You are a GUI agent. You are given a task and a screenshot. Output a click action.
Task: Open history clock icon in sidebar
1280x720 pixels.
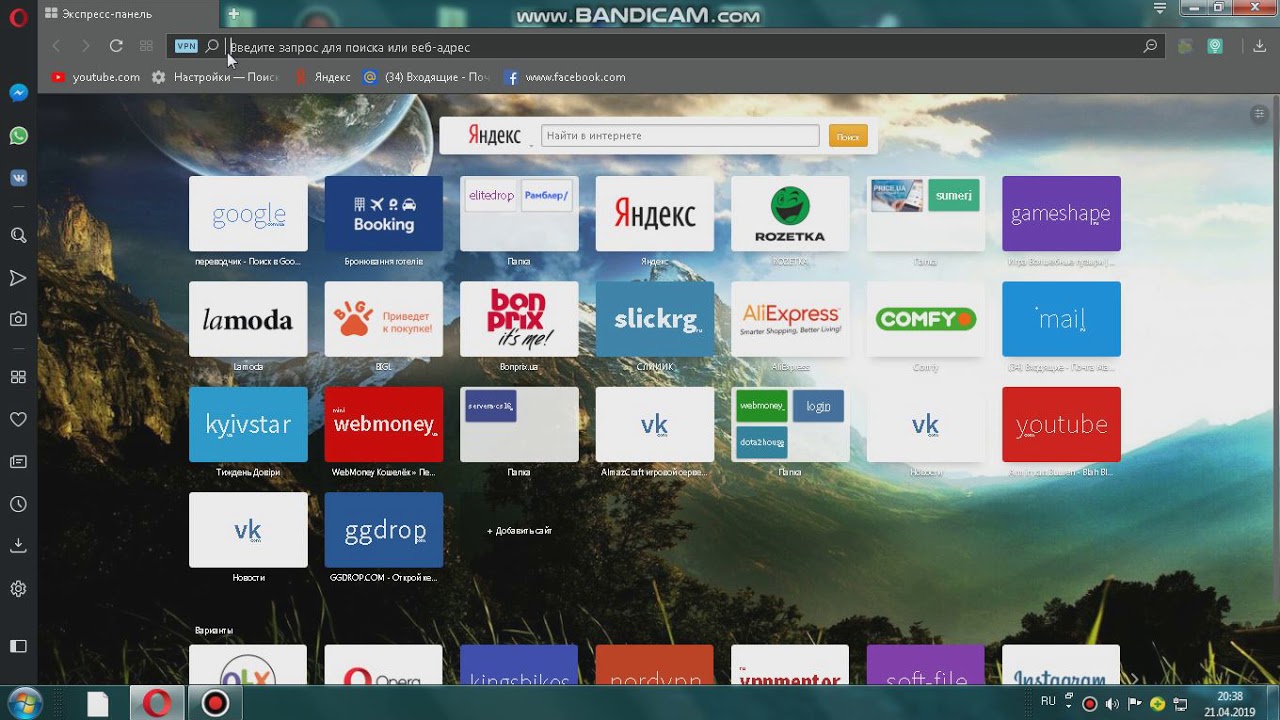(18, 504)
